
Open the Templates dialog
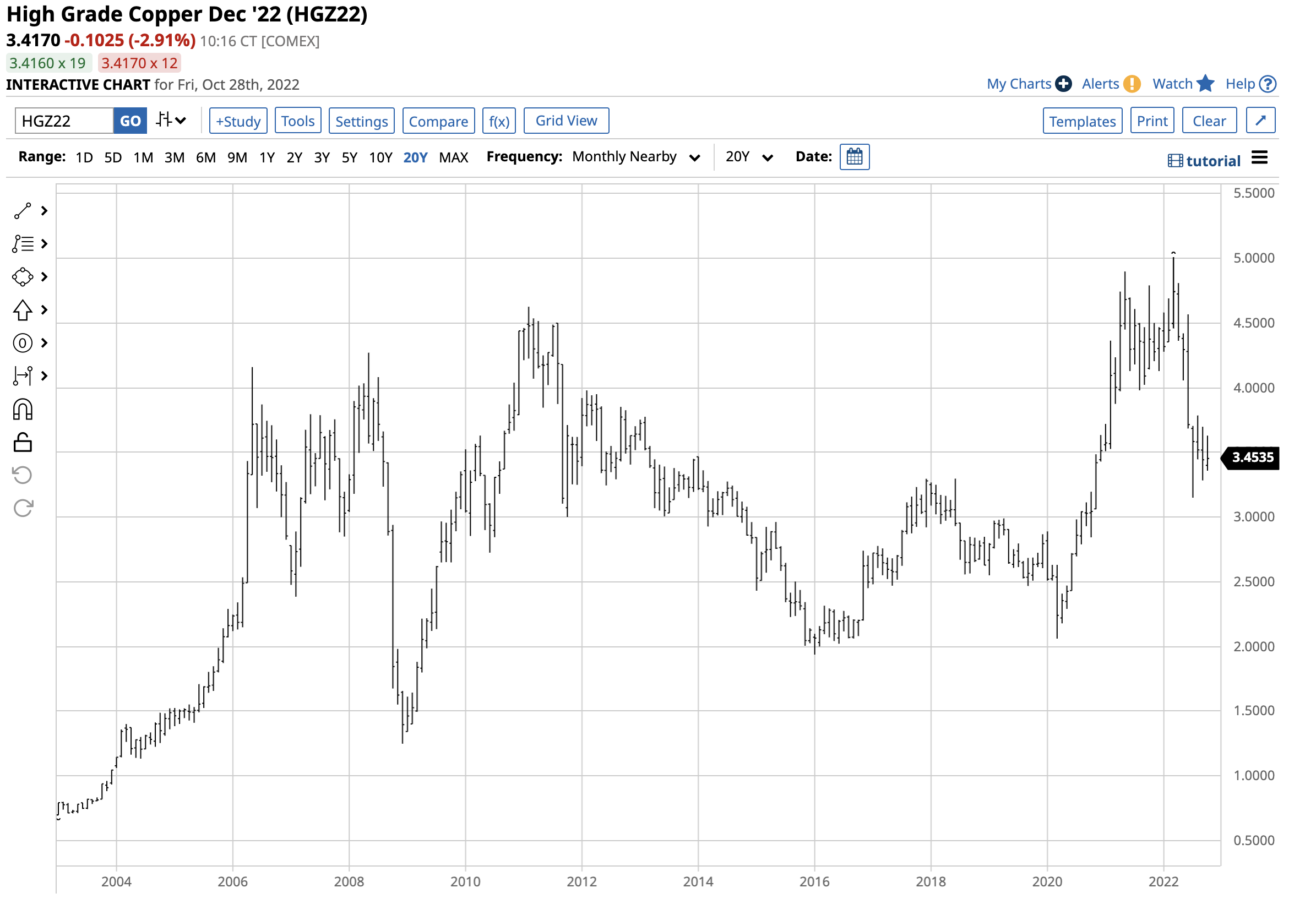(1082, 121)
